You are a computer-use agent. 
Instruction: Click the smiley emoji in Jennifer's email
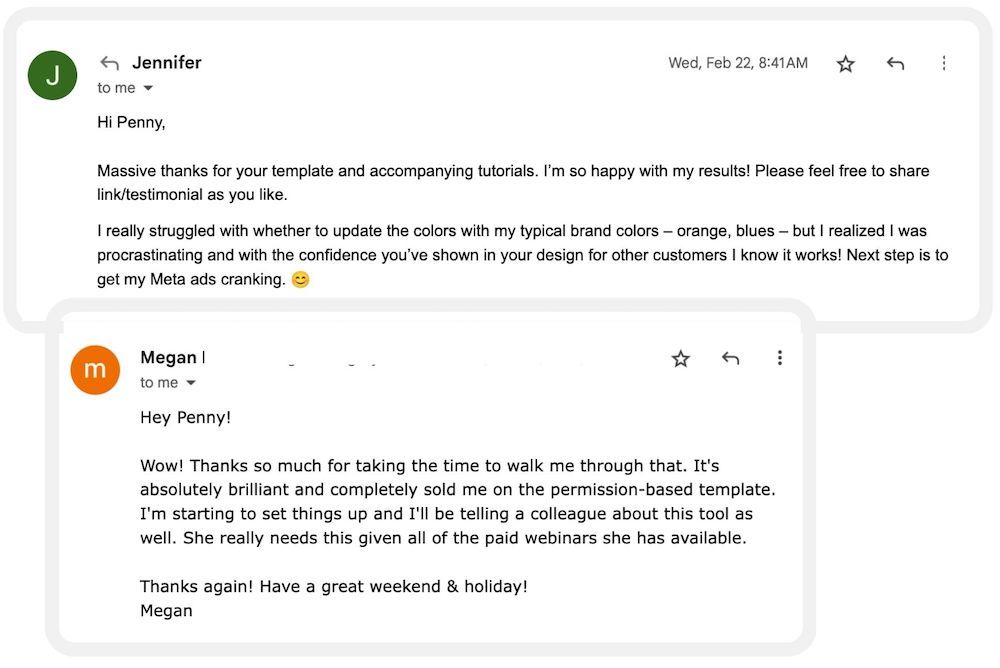point(300,280)
